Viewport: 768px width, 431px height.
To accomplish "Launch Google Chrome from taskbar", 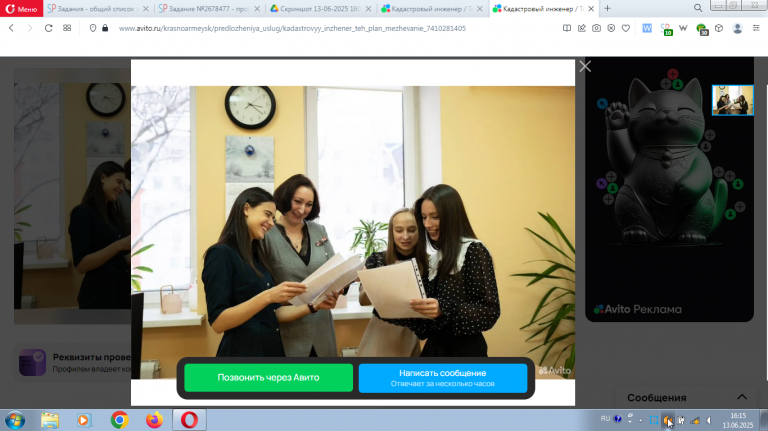I will point(119,420).
